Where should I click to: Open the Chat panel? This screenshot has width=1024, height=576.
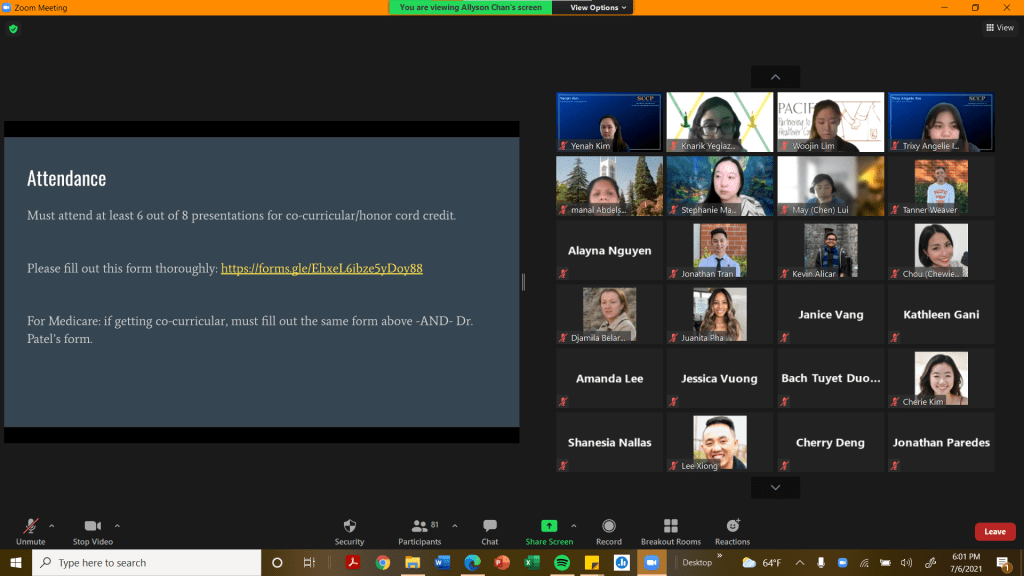click(x=490, y=526)
